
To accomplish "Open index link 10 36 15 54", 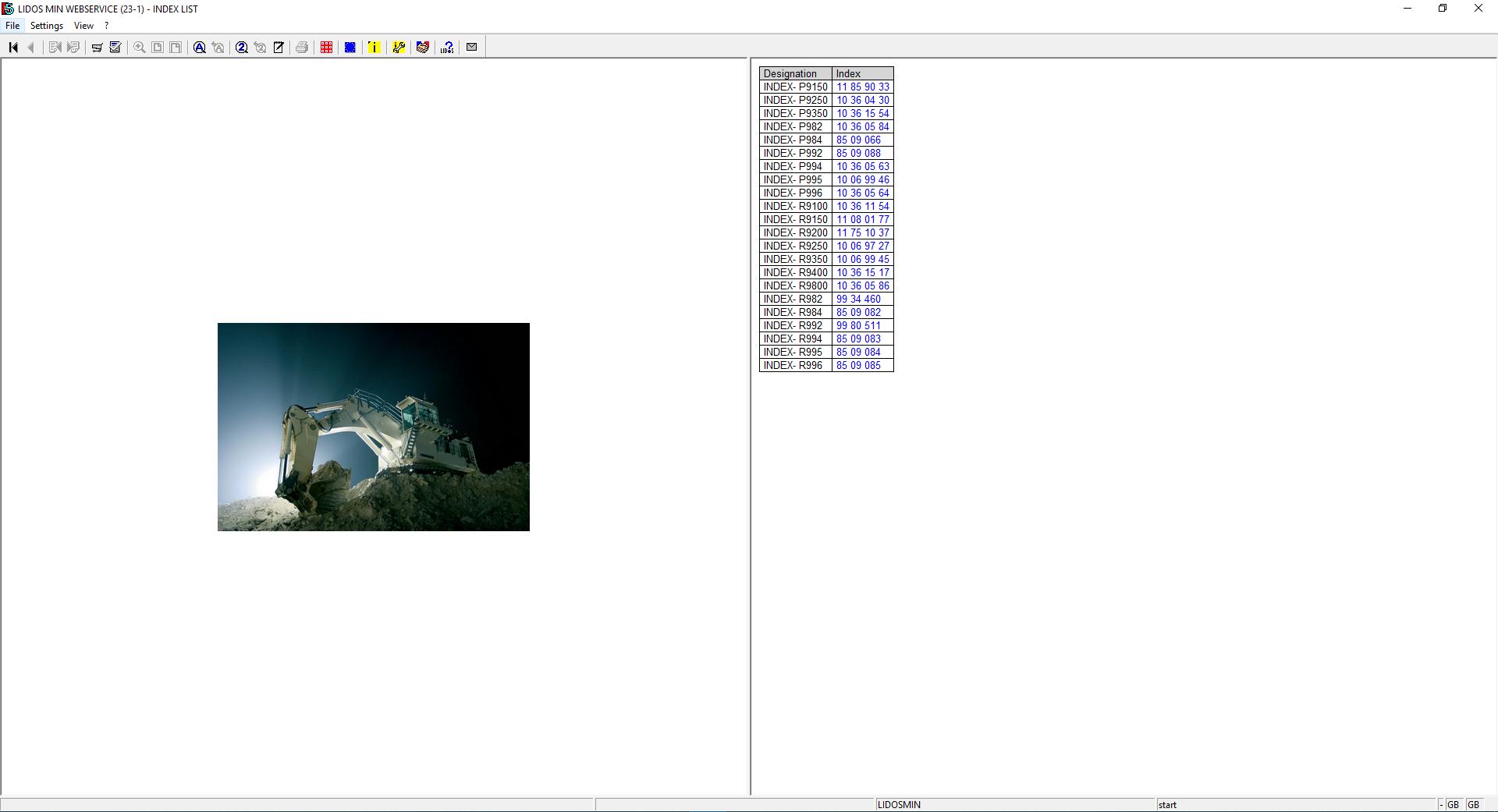I will (863, 114).
